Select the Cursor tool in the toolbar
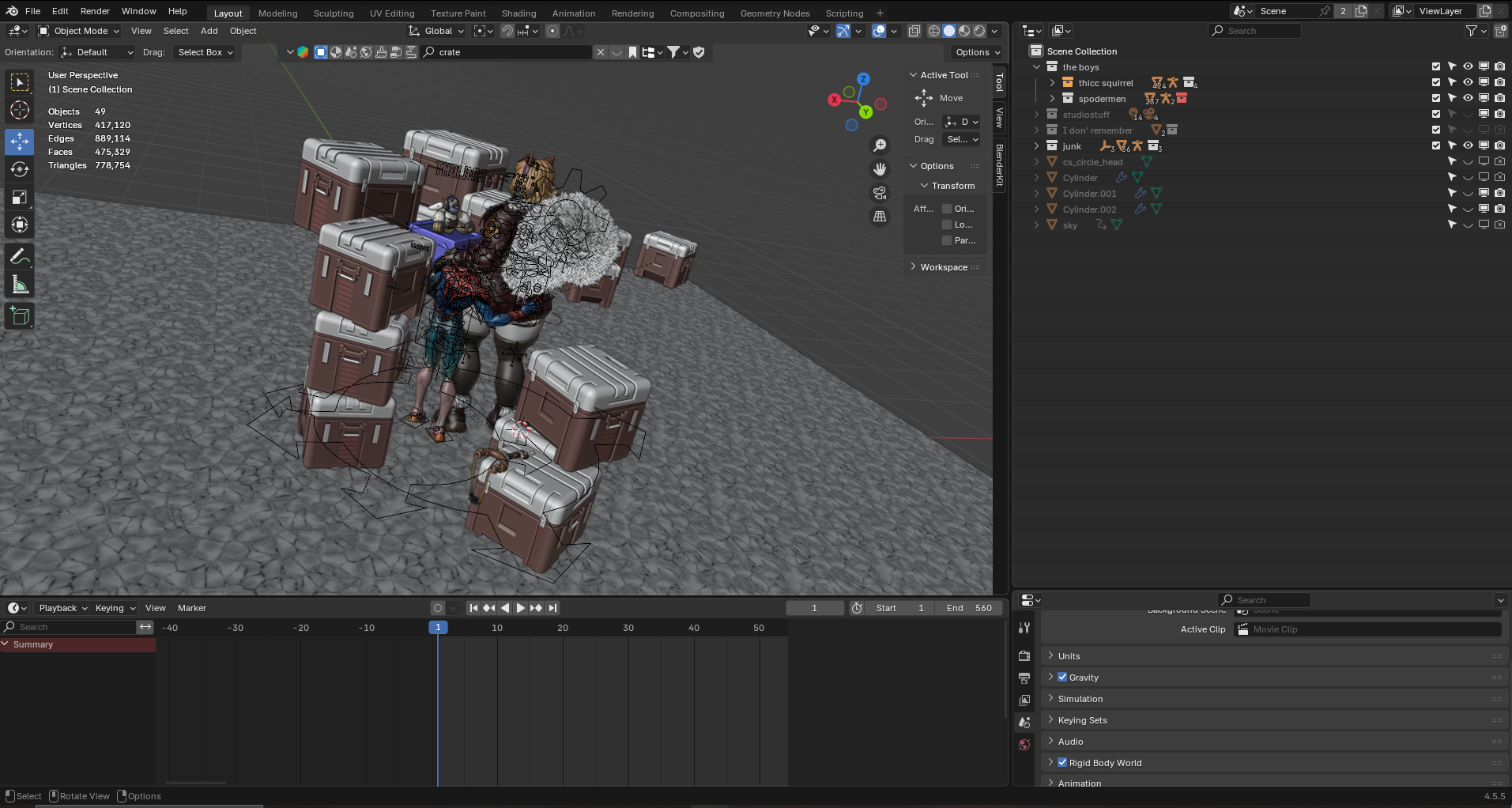 (x=20, y=111)
